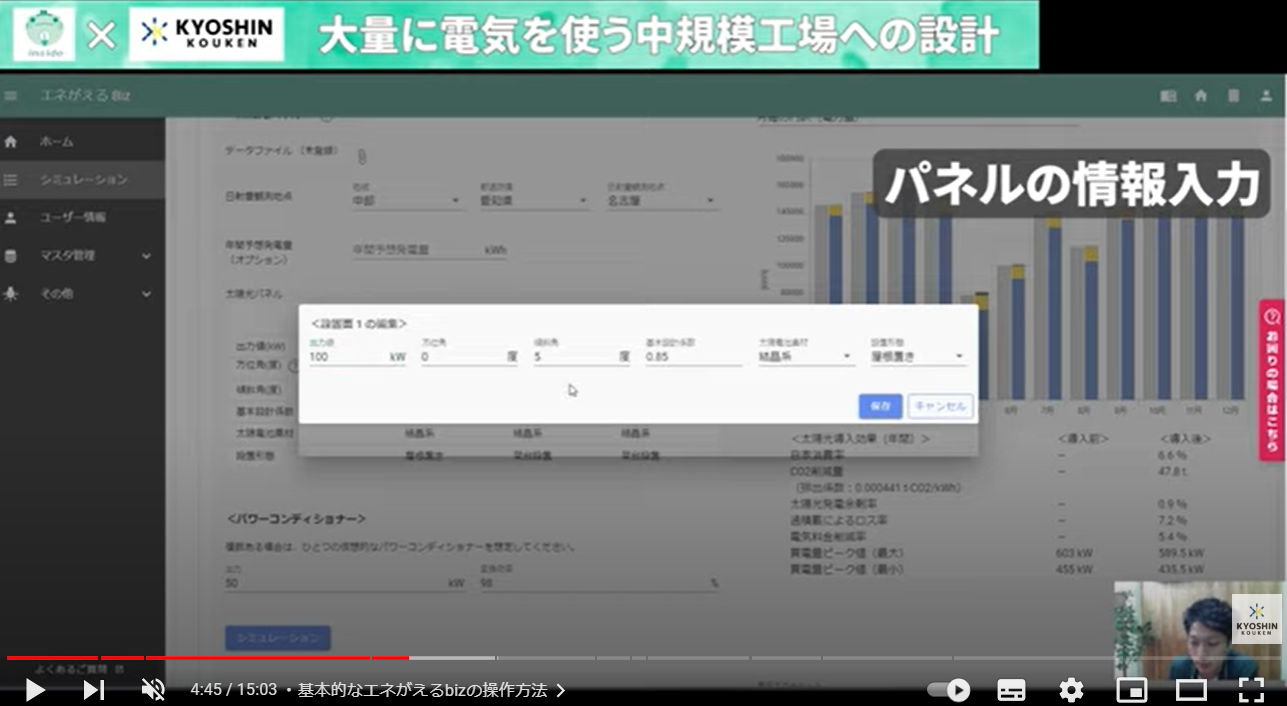Image resolution: width=1287 pixels, height=706 pixels.
Task: Enable miniplayer mode
Action: [1131, 690]
